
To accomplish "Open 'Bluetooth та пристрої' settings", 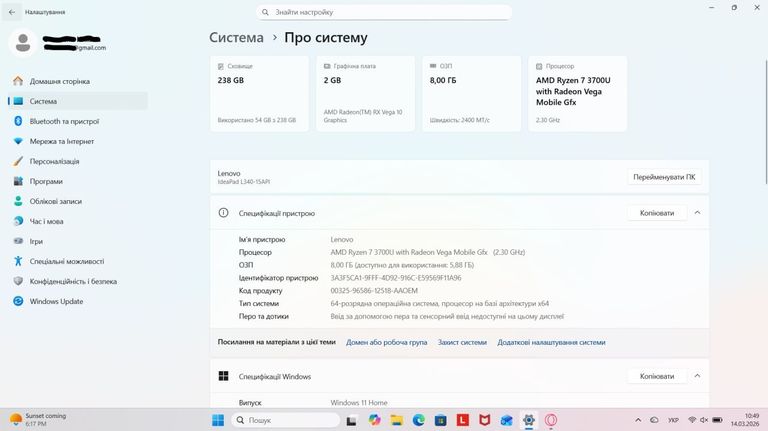I will [x=77, y=121].
